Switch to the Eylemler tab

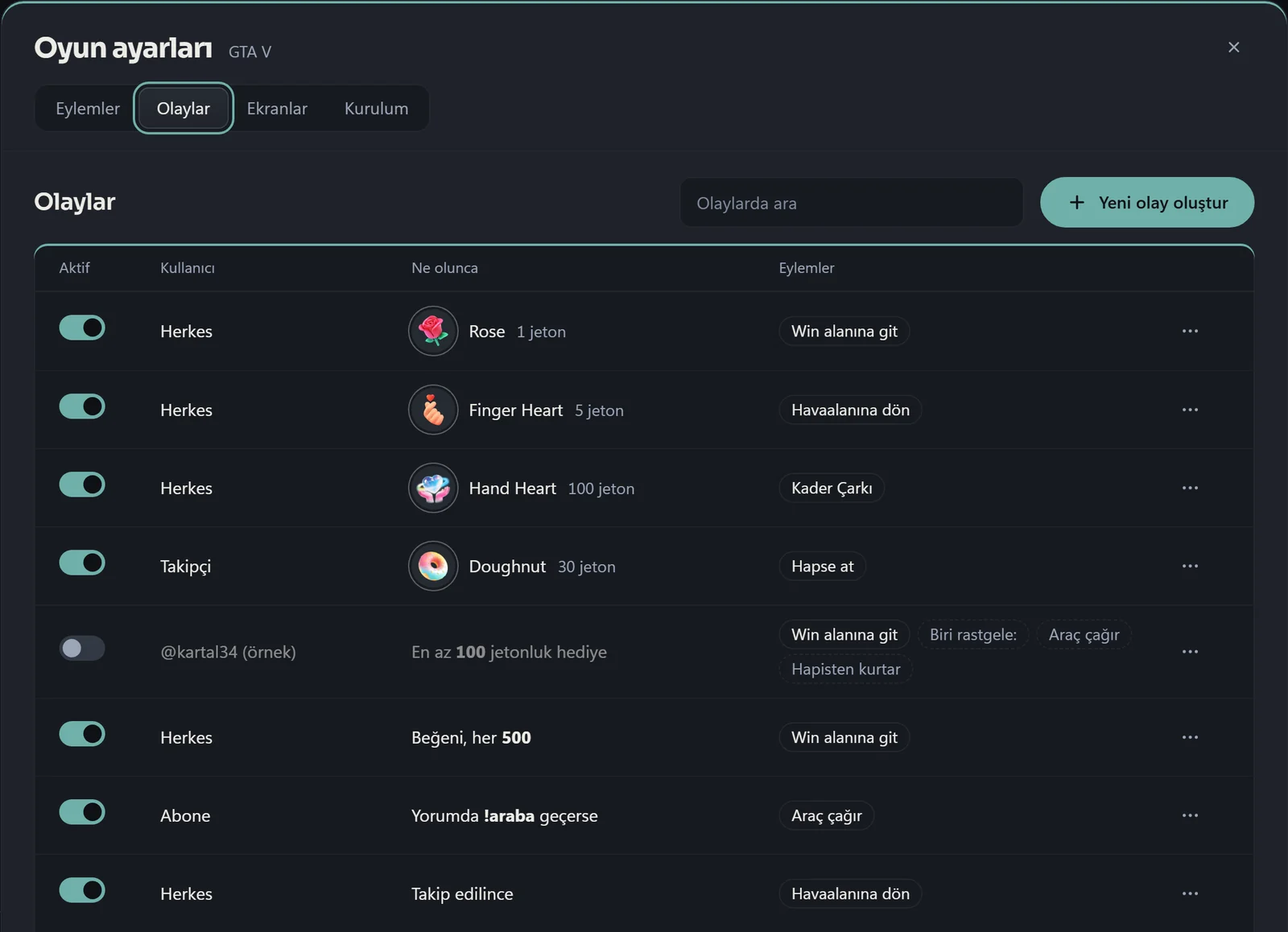coord(87,108)
